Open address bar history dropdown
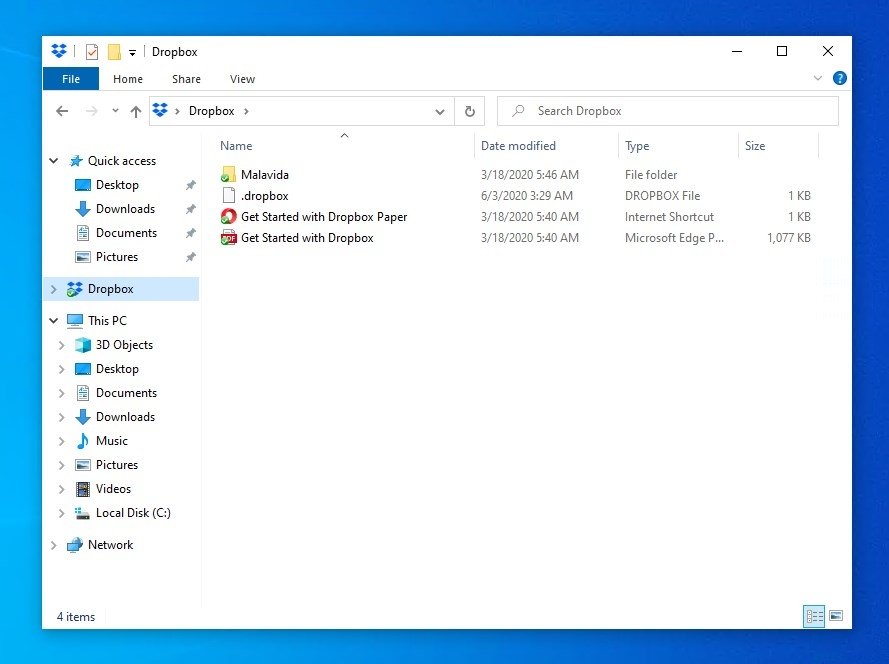889x664 pixels. [439, 112]
